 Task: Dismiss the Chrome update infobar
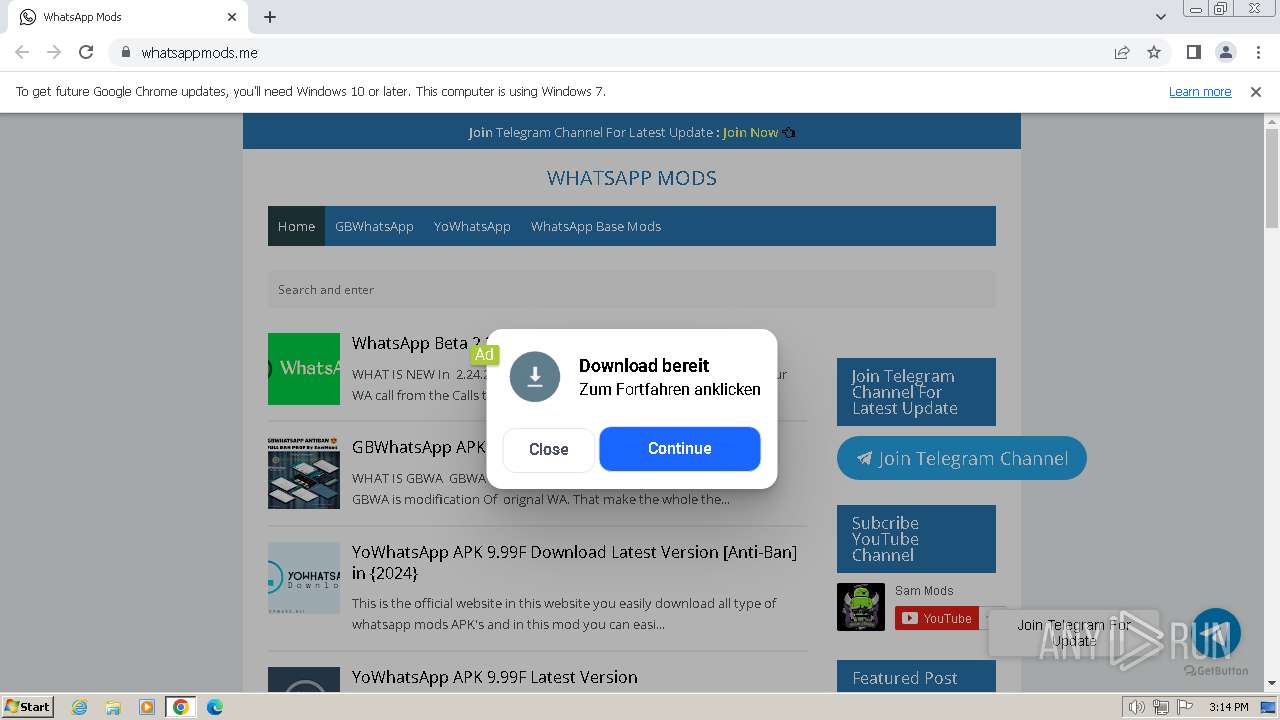click(1256, 91)
